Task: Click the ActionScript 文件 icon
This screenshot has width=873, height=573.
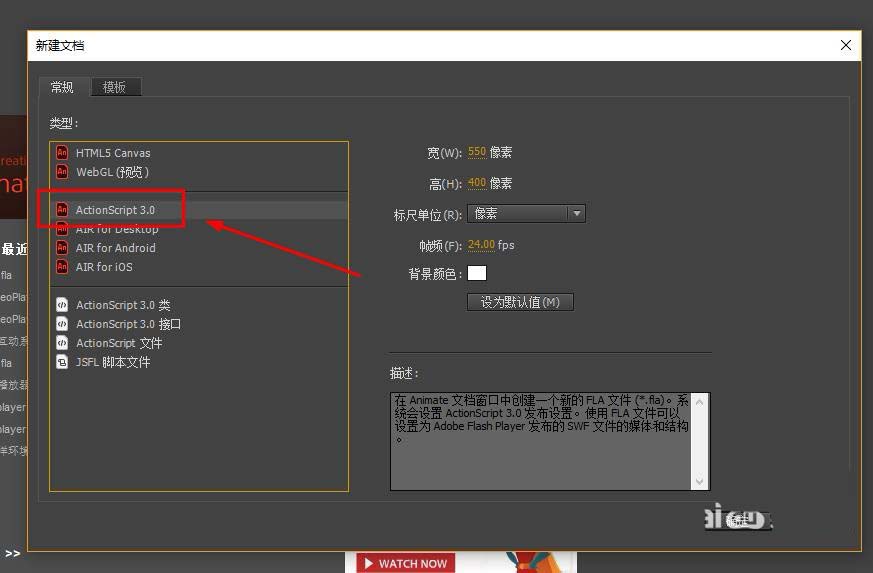Action: click(x=62, y=343)
